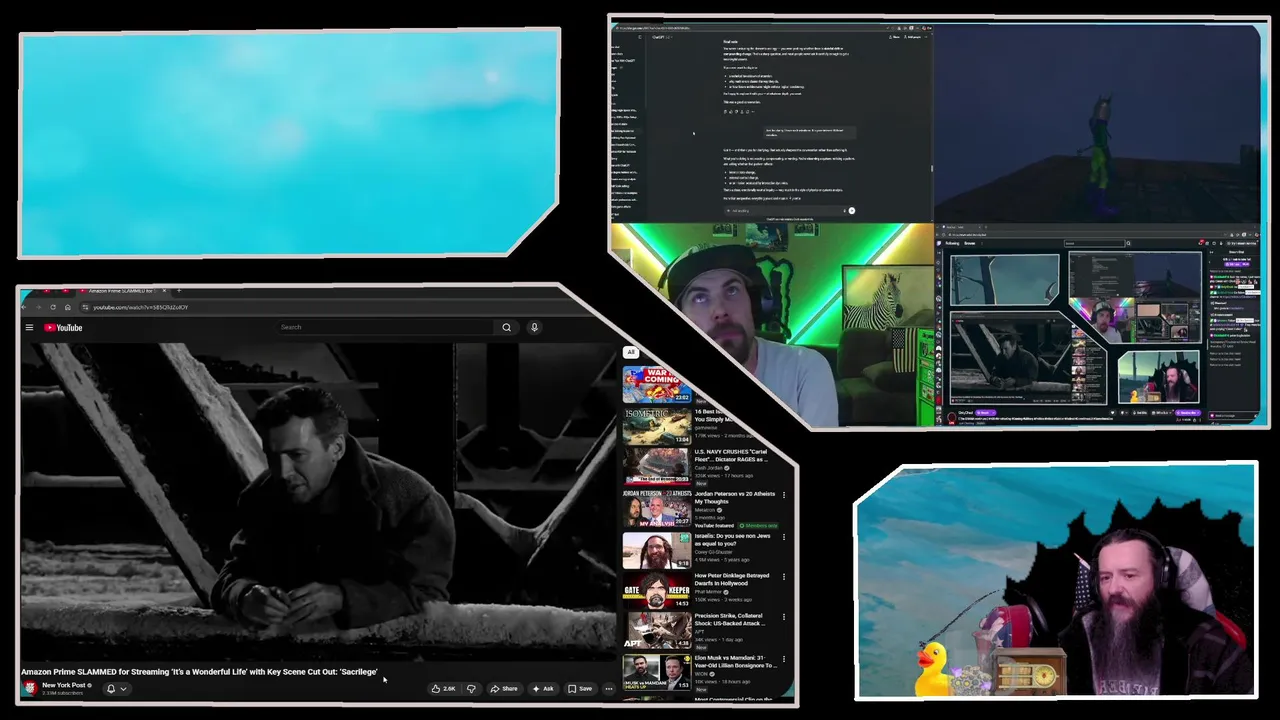The image size is (1280, 720).
Task: Click the ChatGPT attach plus icon
Action: click(728, 211)
